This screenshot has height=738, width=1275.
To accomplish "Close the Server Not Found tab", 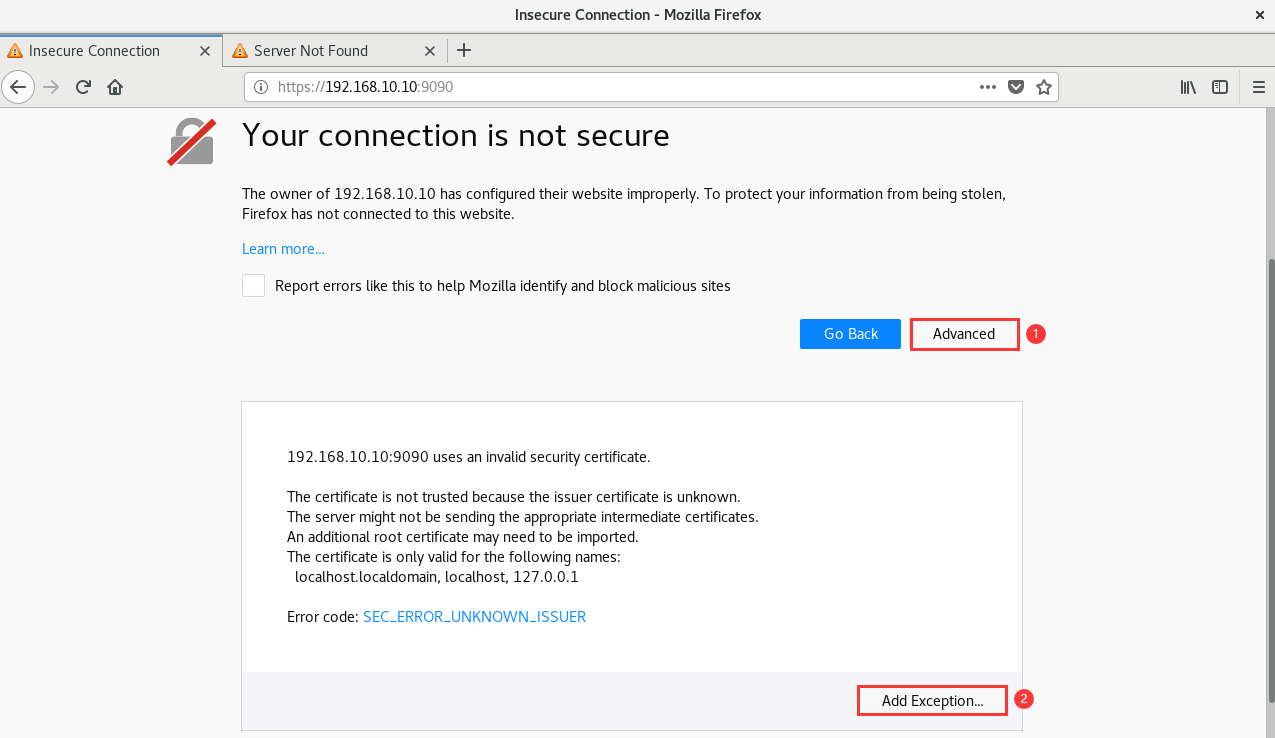I will click(x=430, y=51).
